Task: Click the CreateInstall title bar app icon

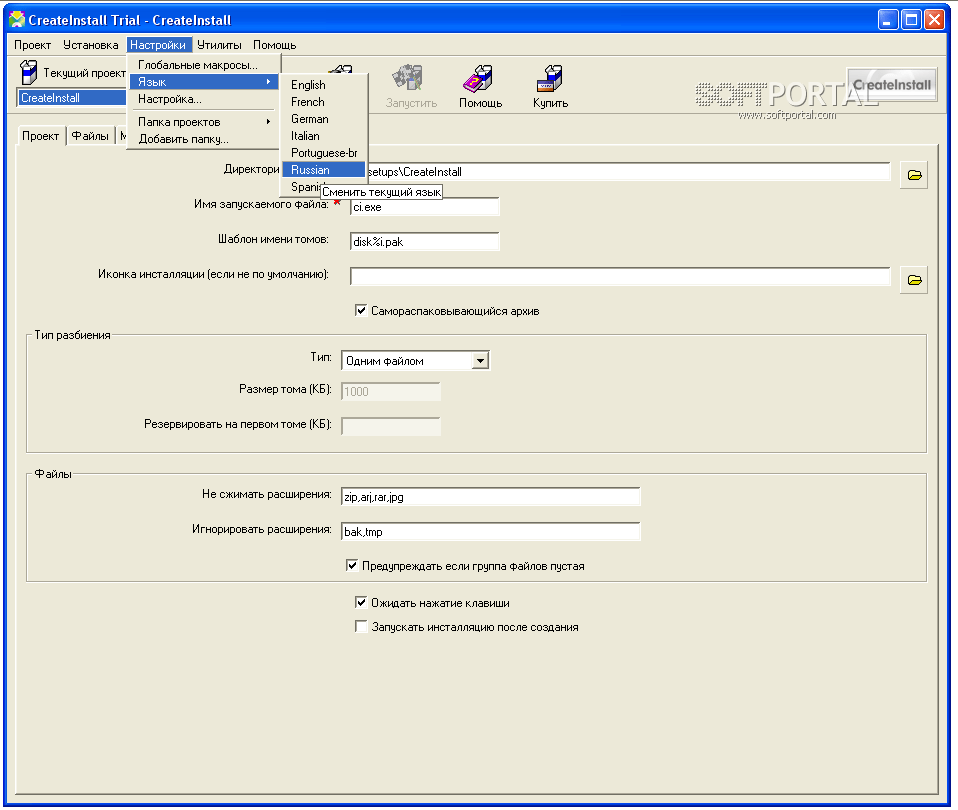Action: point(17,20)
